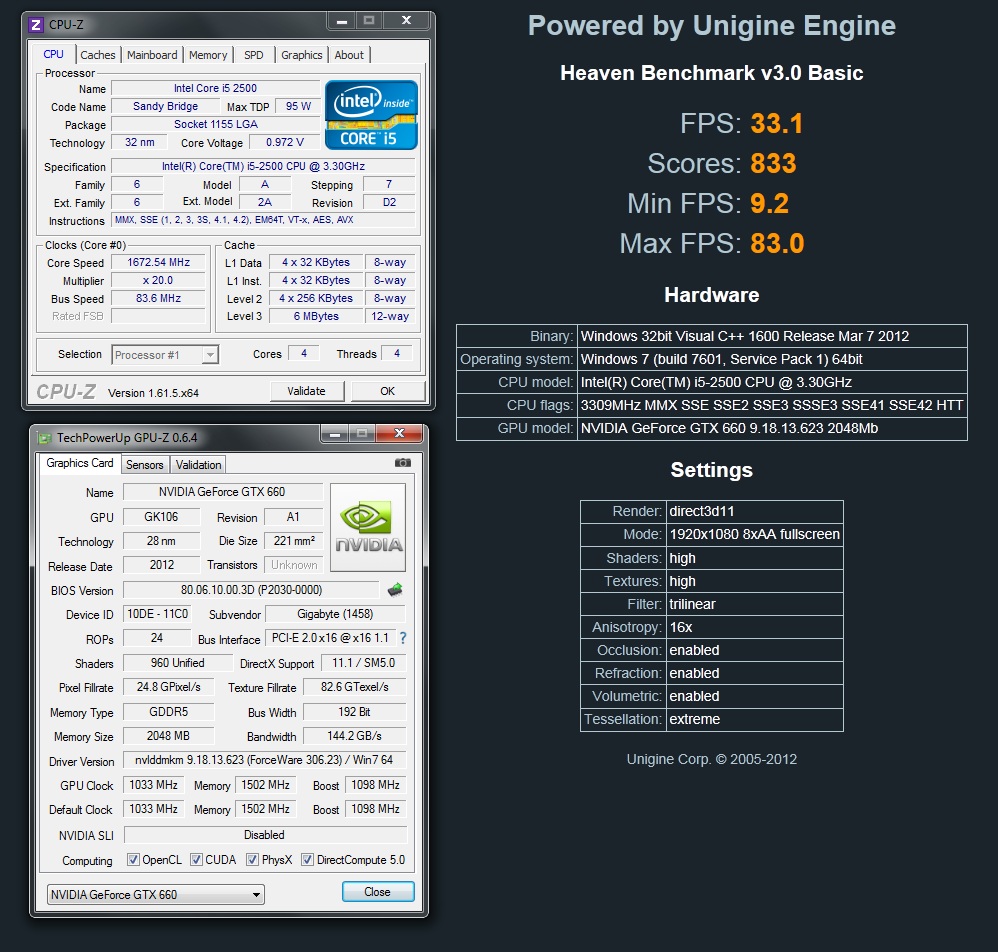Open the Processor #1 selection dropdown

click(x=165, y=354)
